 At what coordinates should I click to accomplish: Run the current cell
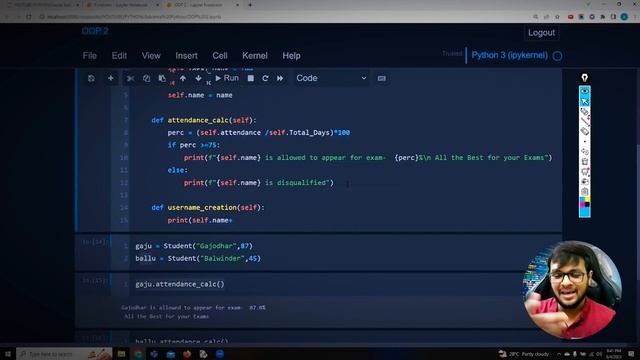click(x=227, y=78)
